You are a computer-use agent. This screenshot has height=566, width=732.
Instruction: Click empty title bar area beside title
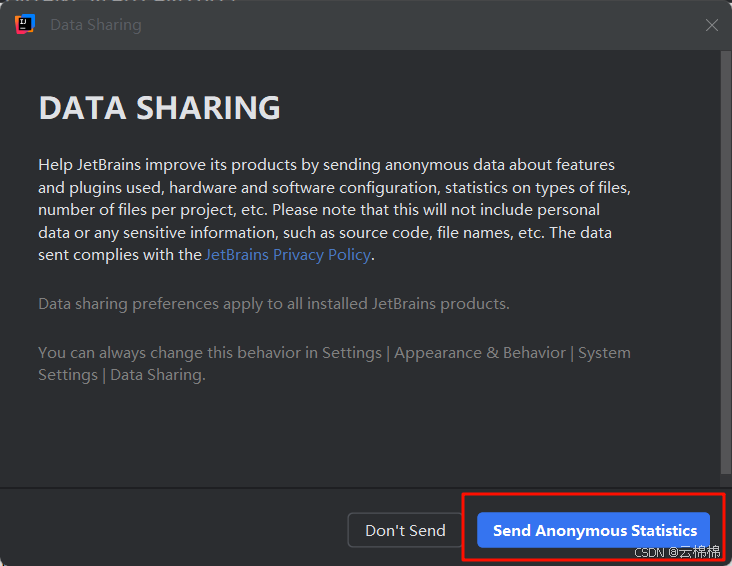click(400, 25)
